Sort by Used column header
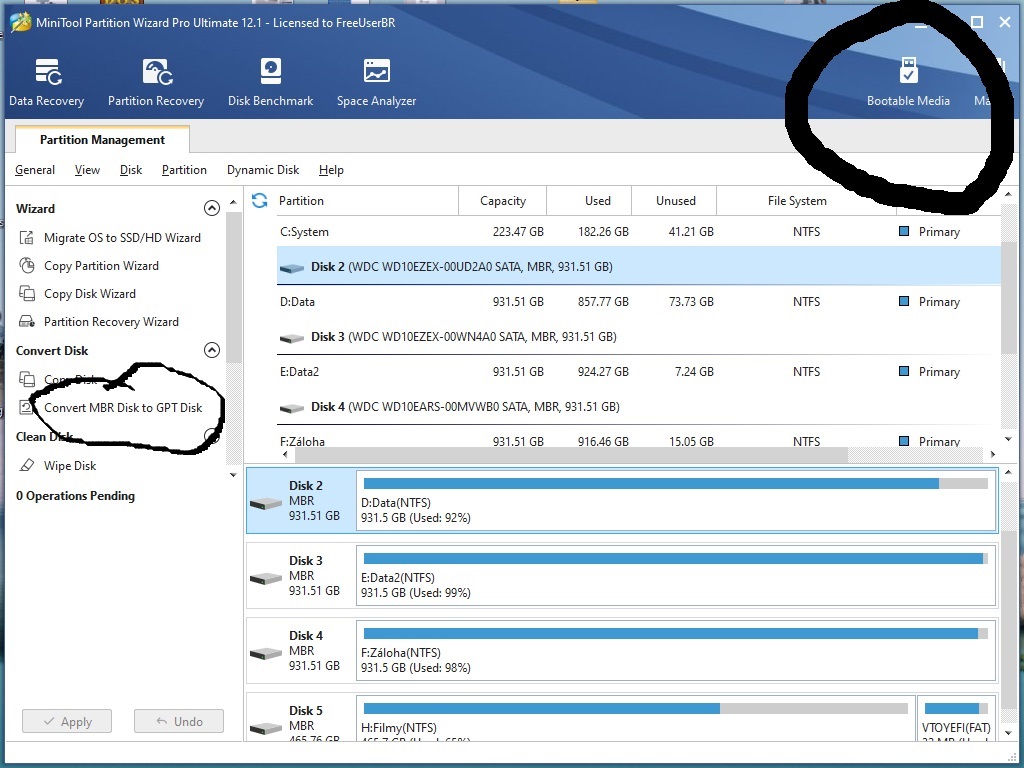 tap(589, 200)
